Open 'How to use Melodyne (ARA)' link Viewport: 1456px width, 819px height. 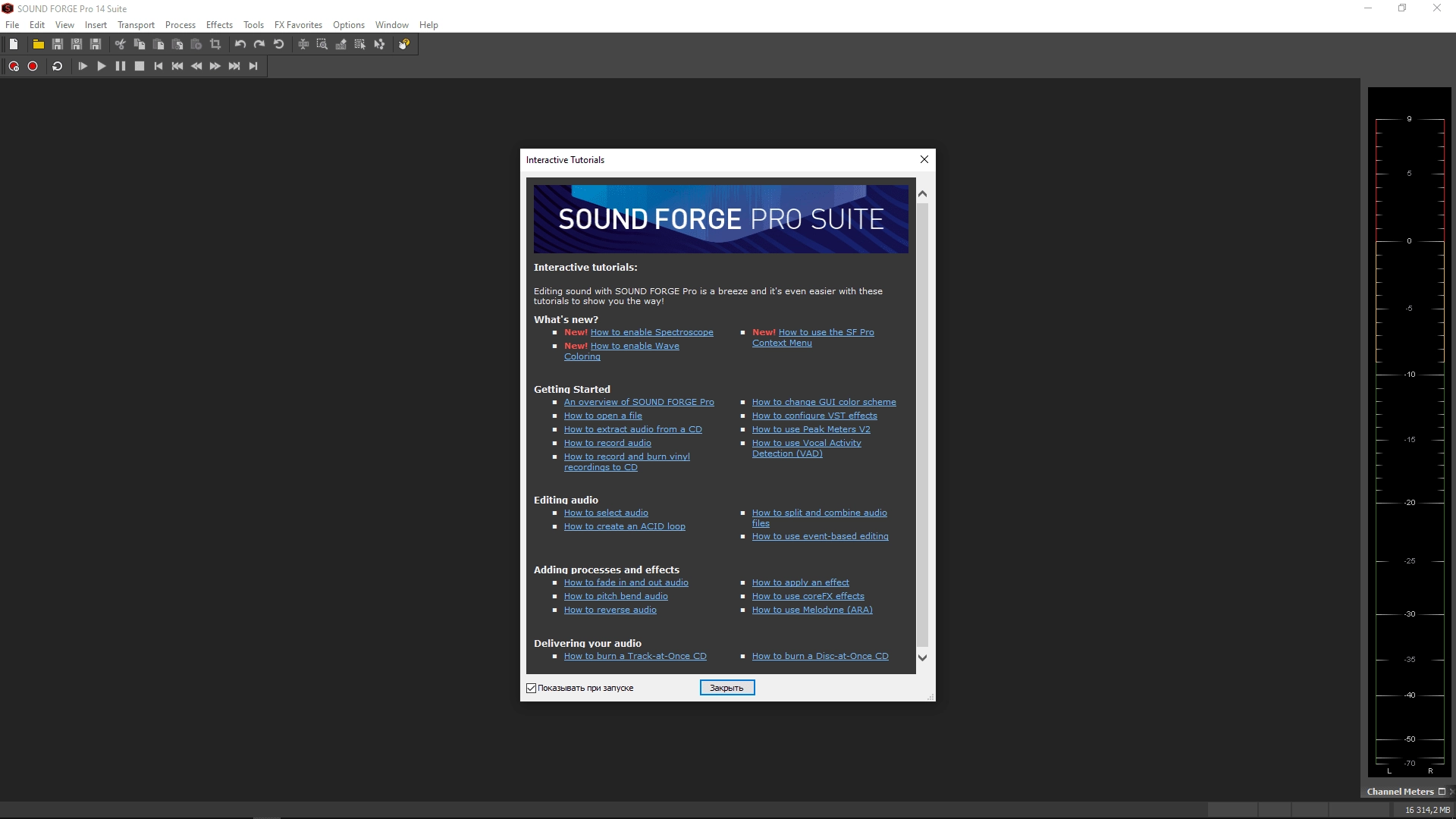click(x=812, y=610)
